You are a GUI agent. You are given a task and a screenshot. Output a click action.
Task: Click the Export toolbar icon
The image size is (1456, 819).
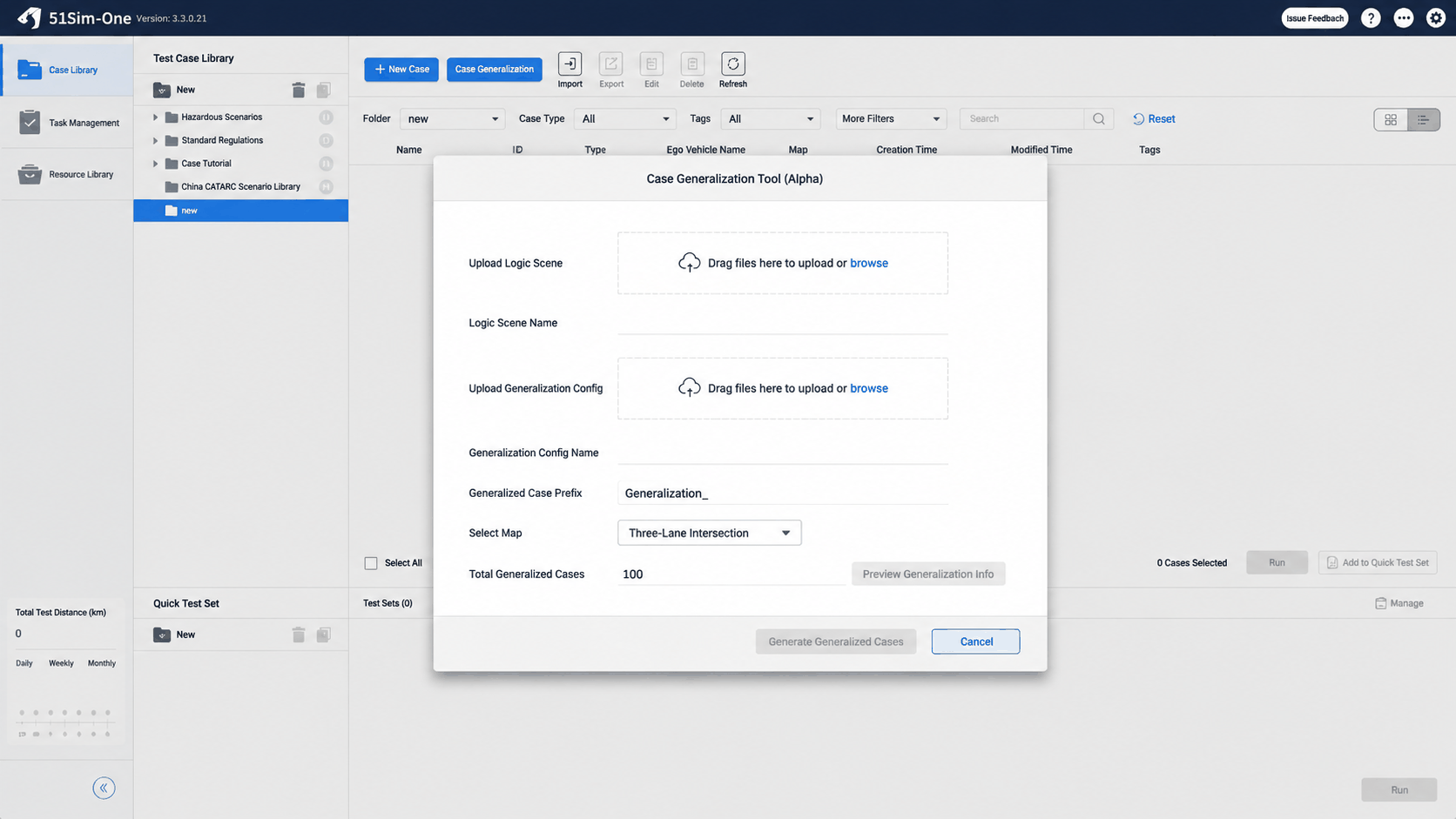tap(611, 64)
